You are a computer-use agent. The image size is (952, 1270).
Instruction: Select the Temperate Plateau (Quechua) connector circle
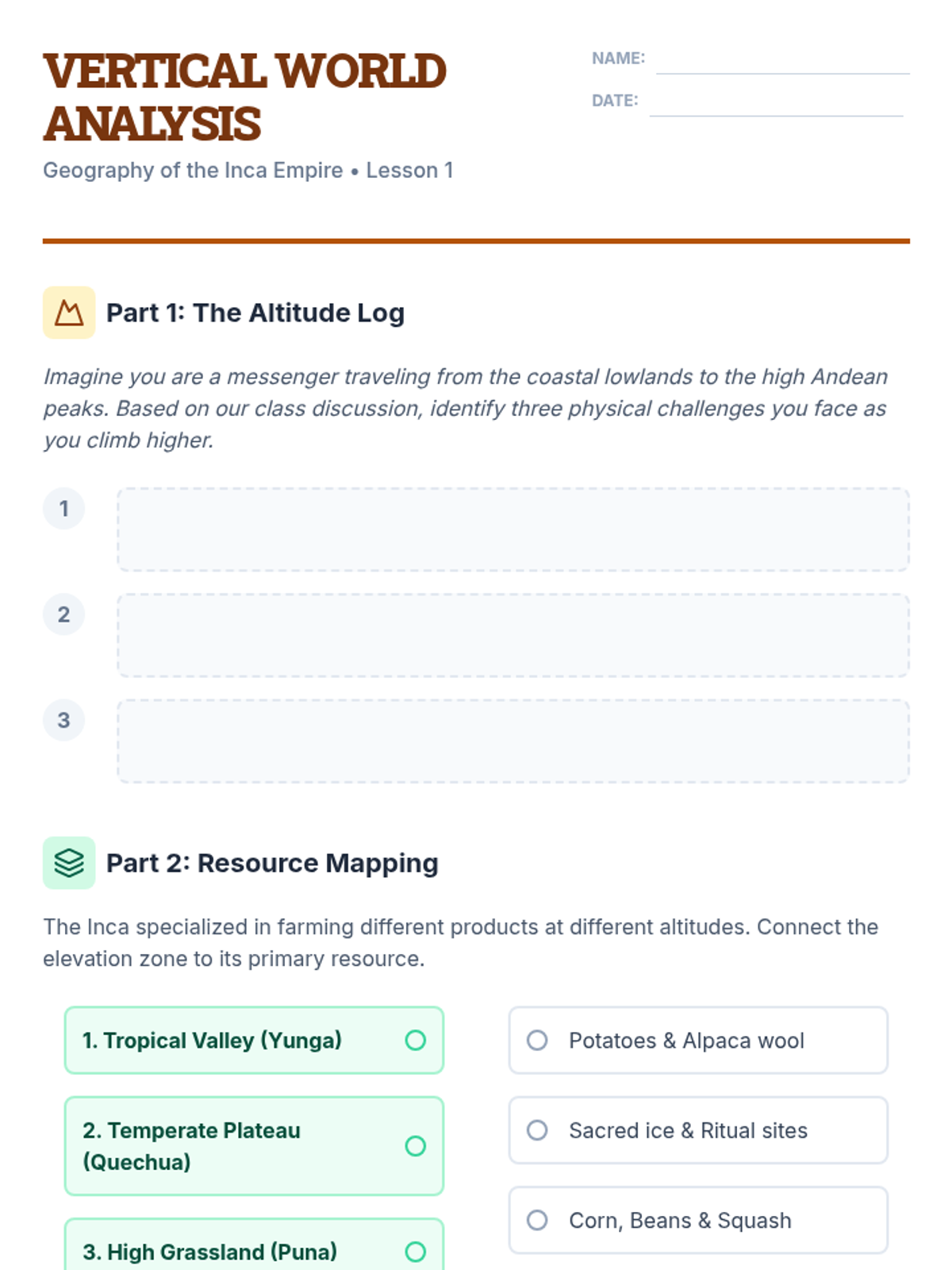pos(416,1146)
